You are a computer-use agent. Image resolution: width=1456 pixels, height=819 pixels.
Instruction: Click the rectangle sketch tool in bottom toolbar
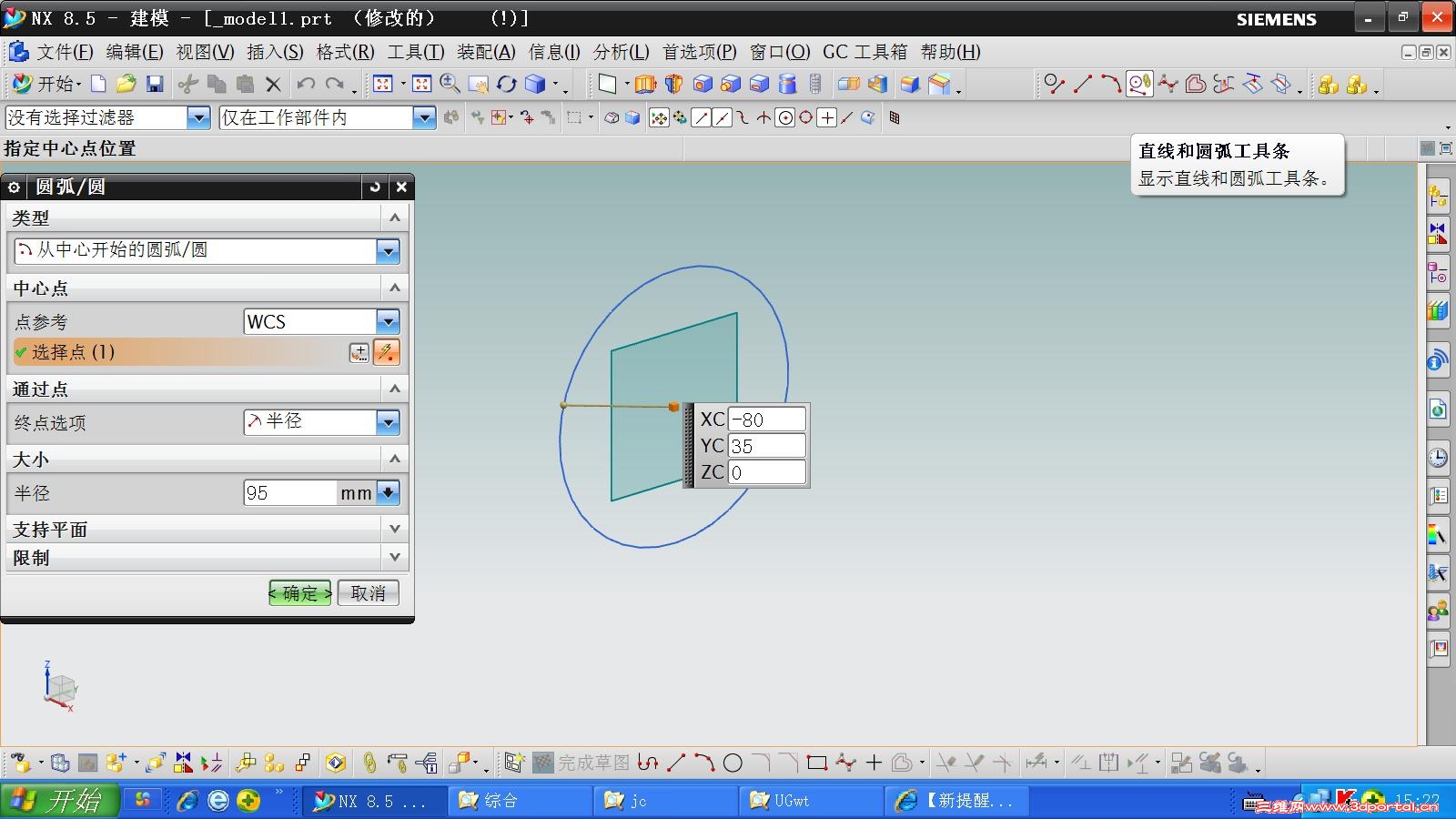point(816,763)
